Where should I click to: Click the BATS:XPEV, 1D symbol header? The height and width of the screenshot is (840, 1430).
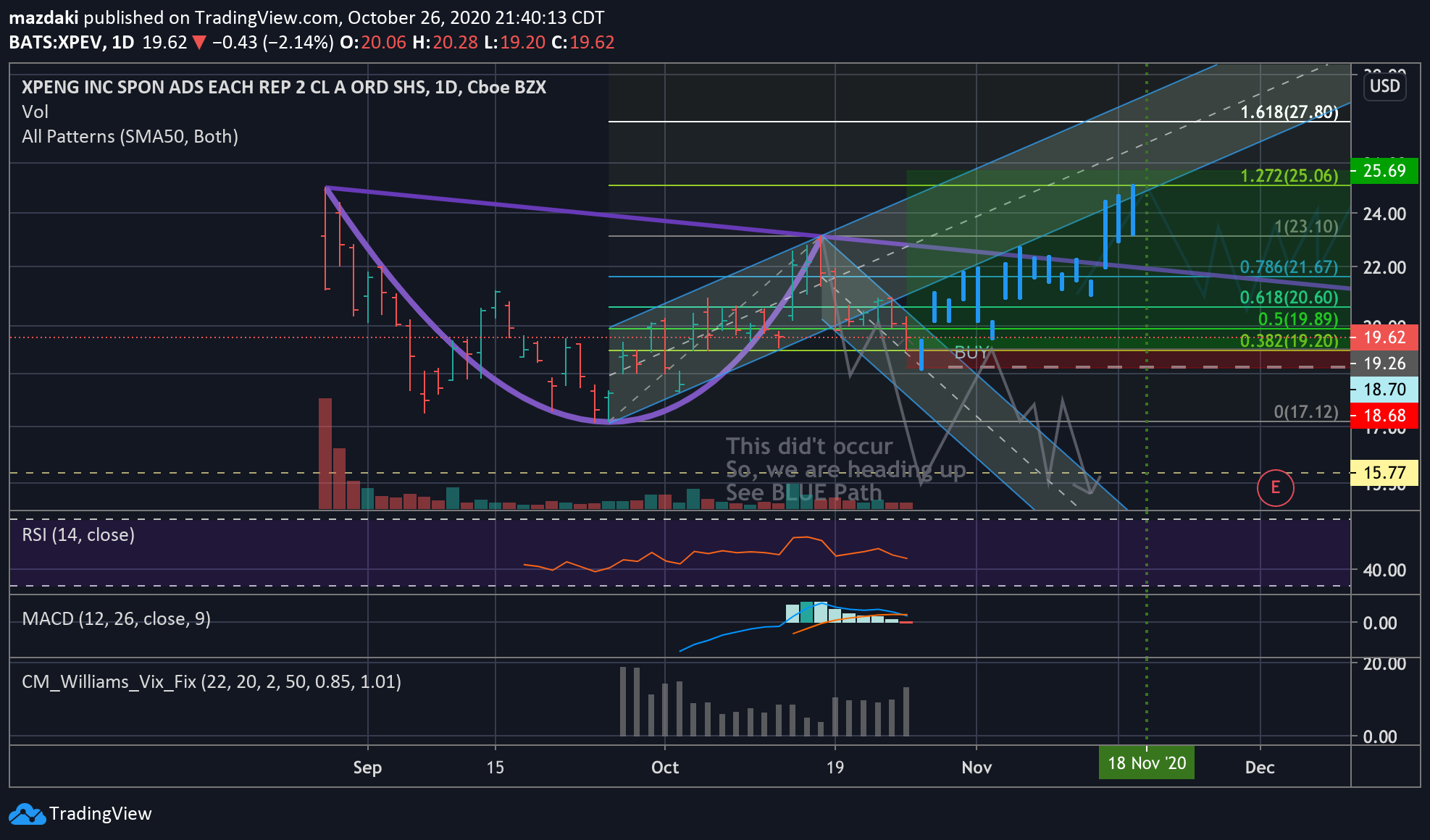(72, 42)
